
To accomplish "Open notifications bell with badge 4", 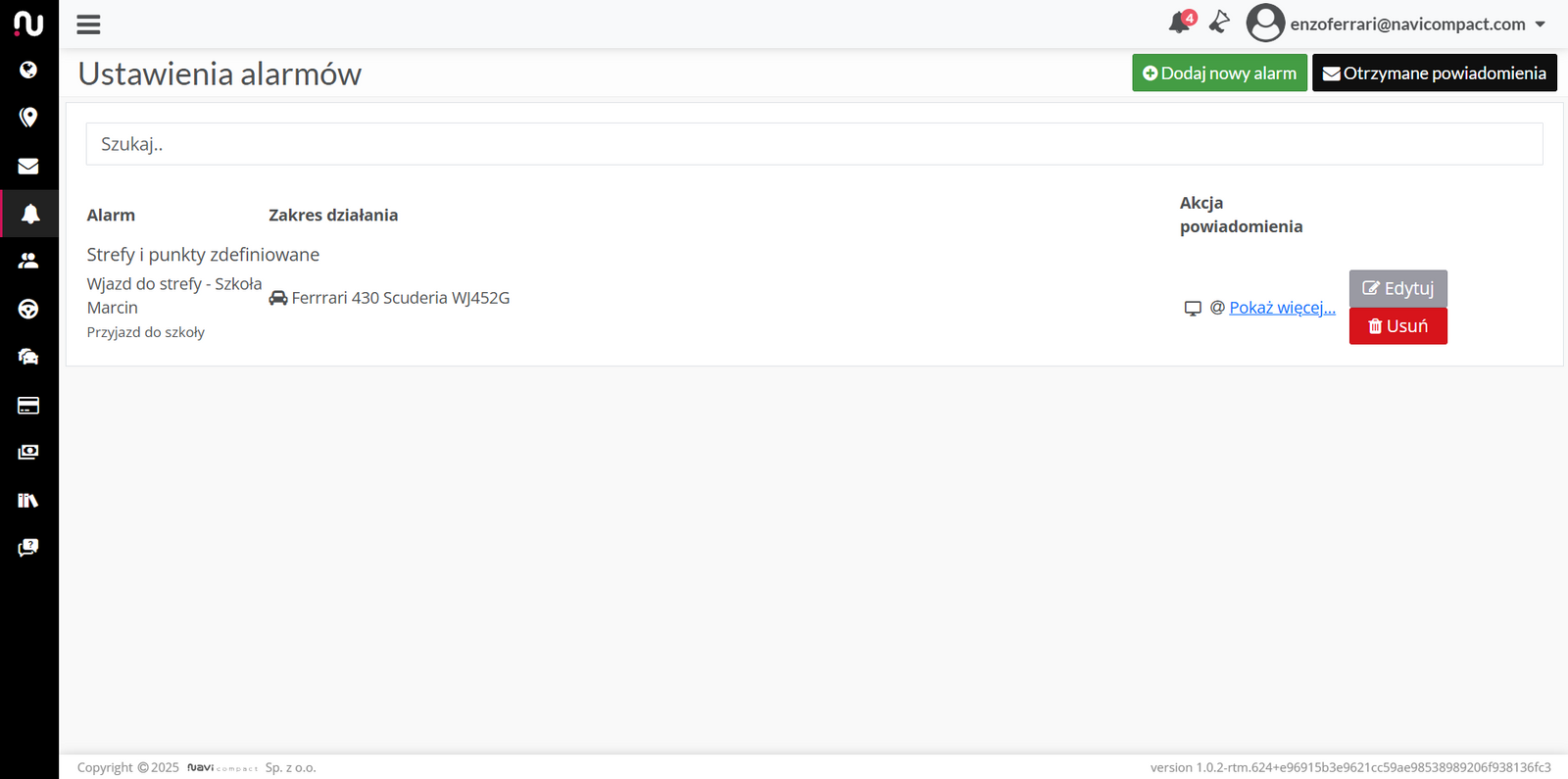I will [x=1180, y=23].
